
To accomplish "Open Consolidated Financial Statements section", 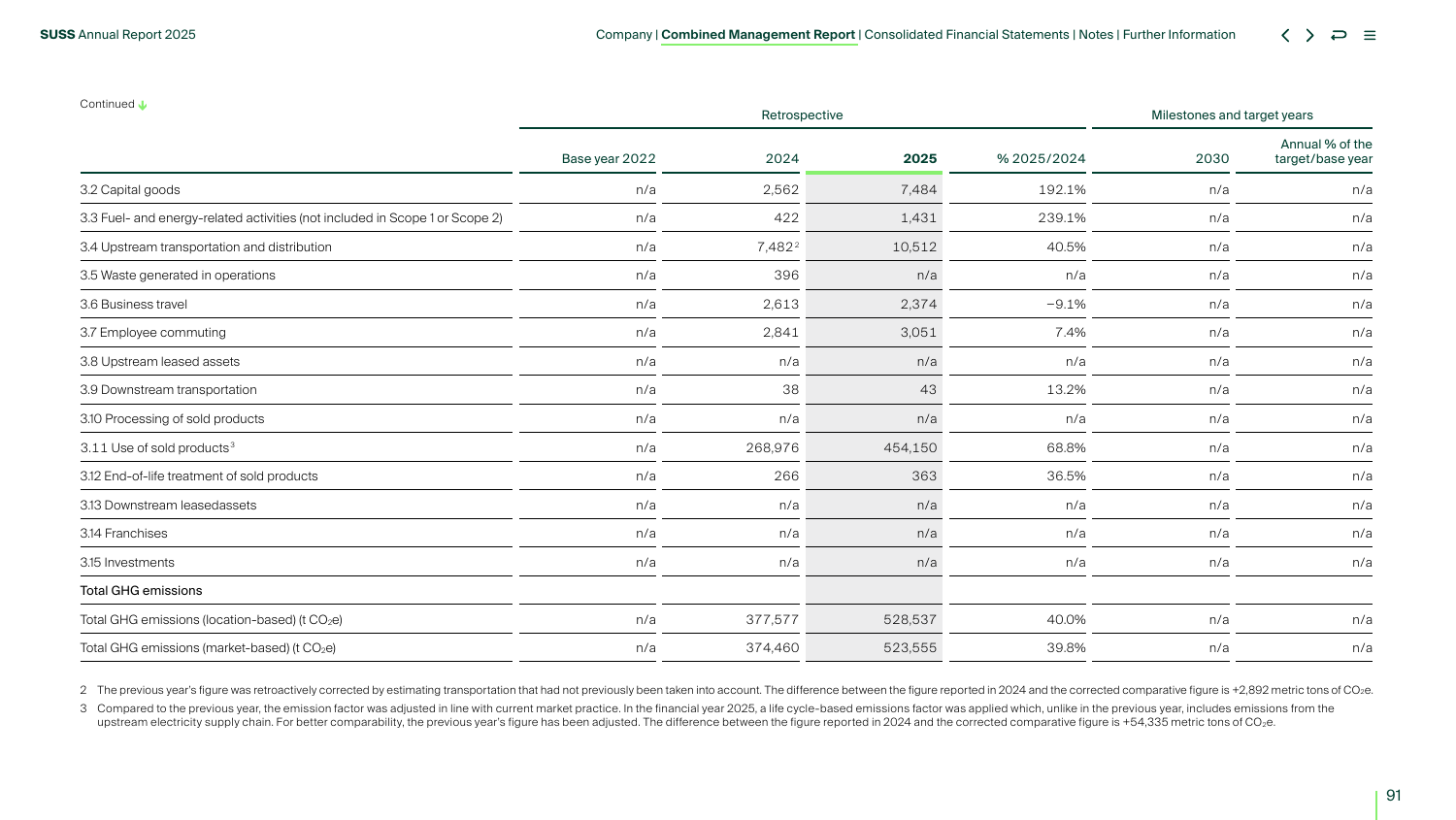I will click(x=967, y=35).
